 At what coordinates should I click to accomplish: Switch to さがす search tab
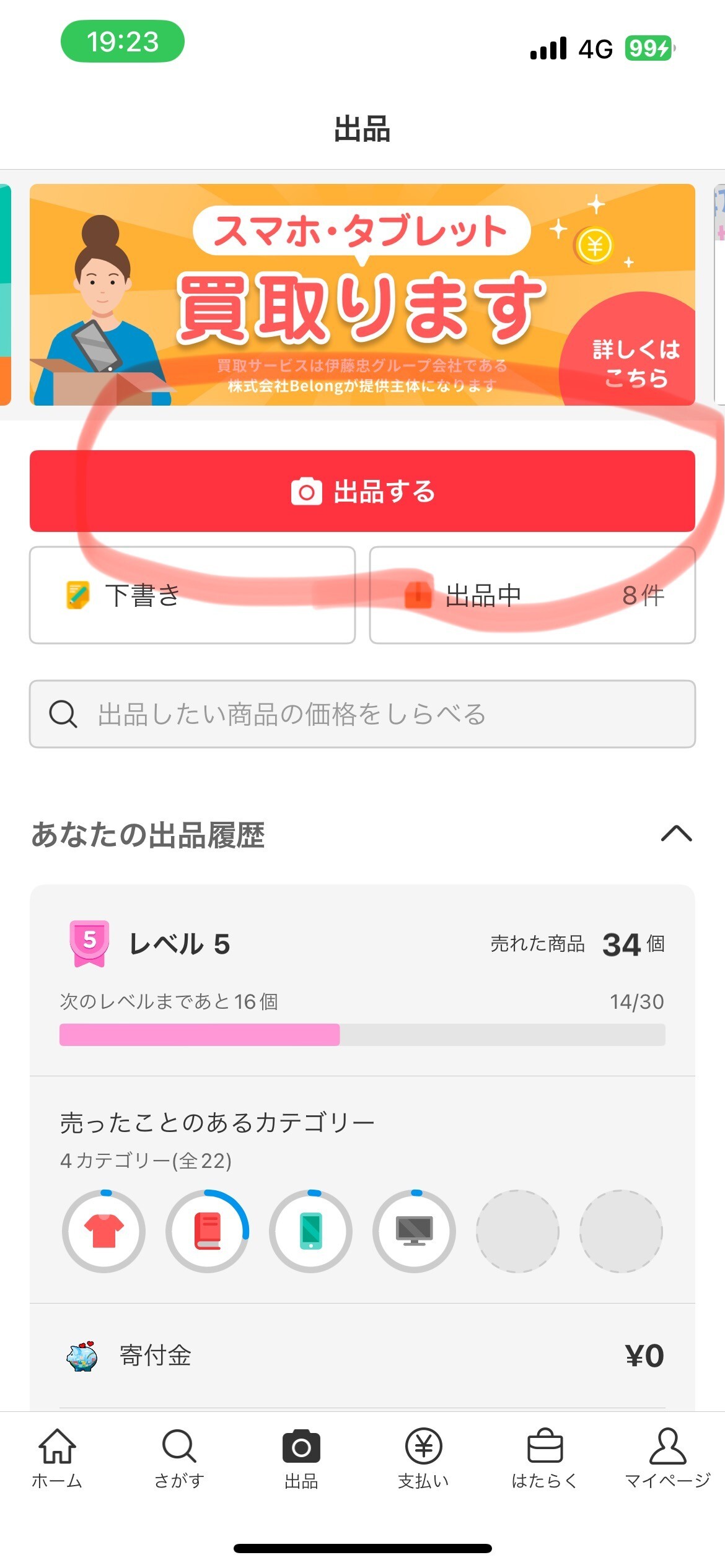[179, 1458]
